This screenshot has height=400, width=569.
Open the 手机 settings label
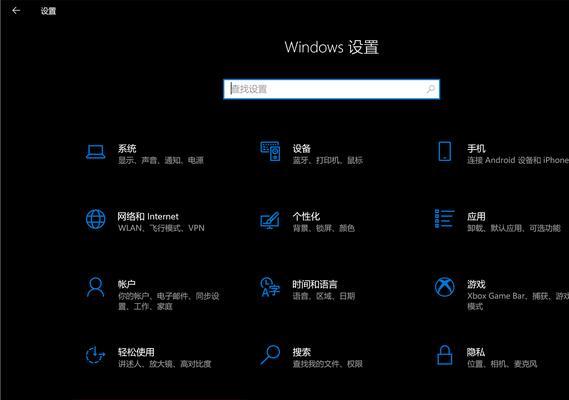pyautogui.click(x=476, y=148)
